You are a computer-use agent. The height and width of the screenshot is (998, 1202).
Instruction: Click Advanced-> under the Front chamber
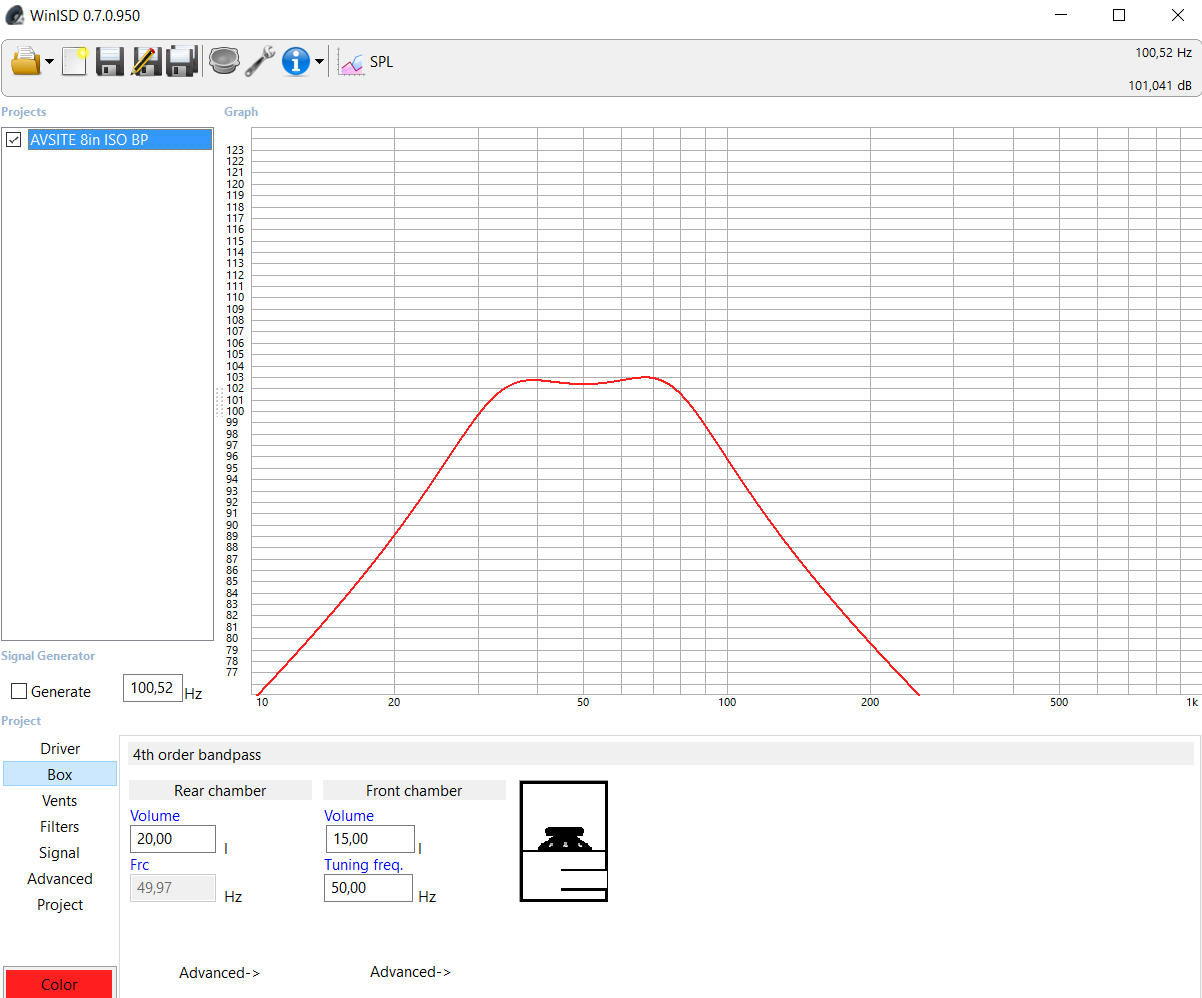point(410,972)
